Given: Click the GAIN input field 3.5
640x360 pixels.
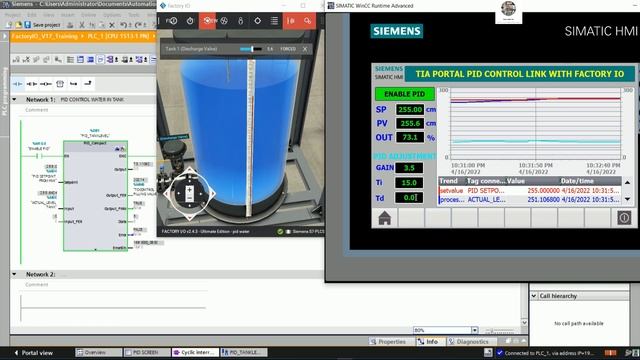Looking at the screenshot, I should click(x=409, y=168).
